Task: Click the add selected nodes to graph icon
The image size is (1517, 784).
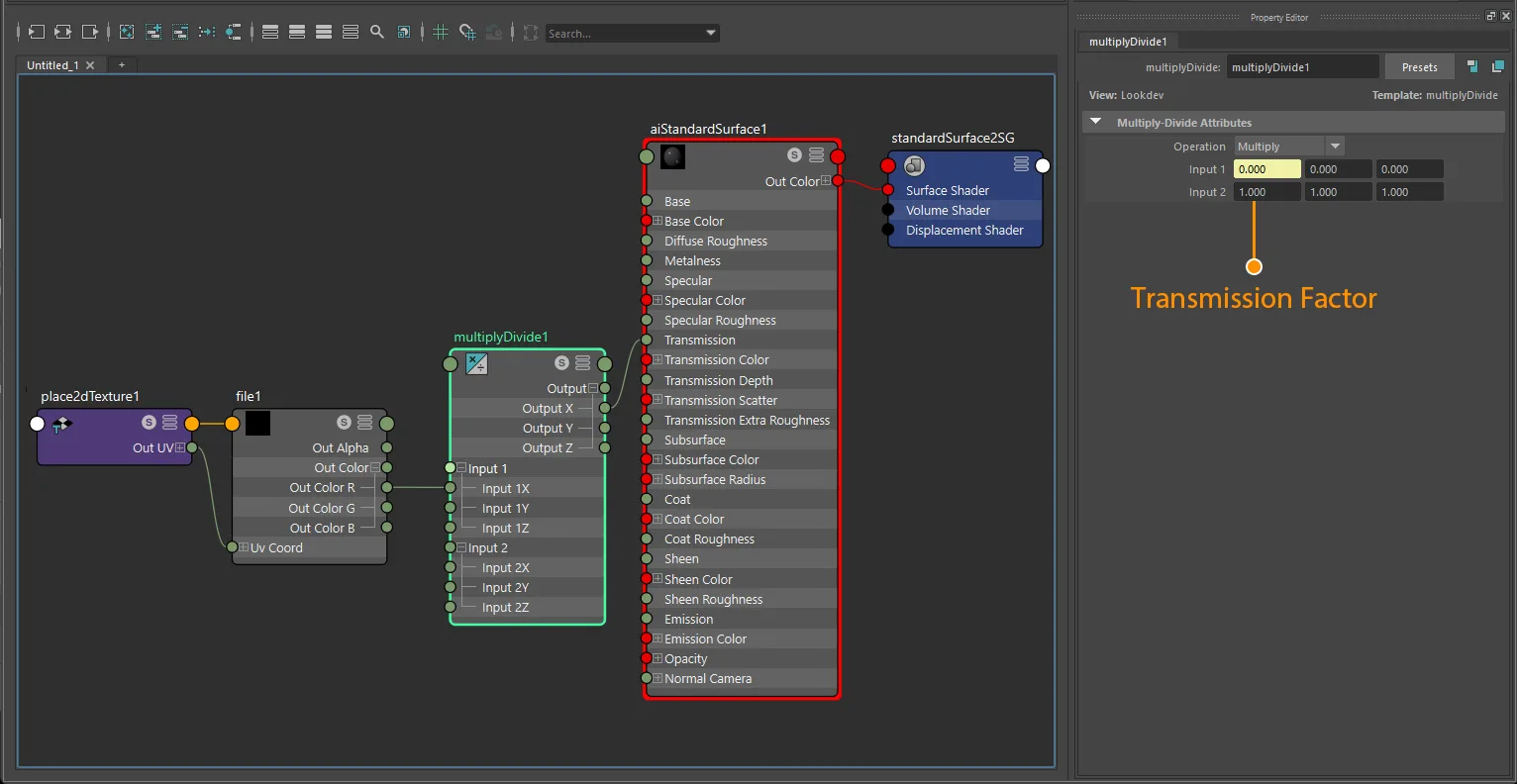Action: (x=153, y=32)
